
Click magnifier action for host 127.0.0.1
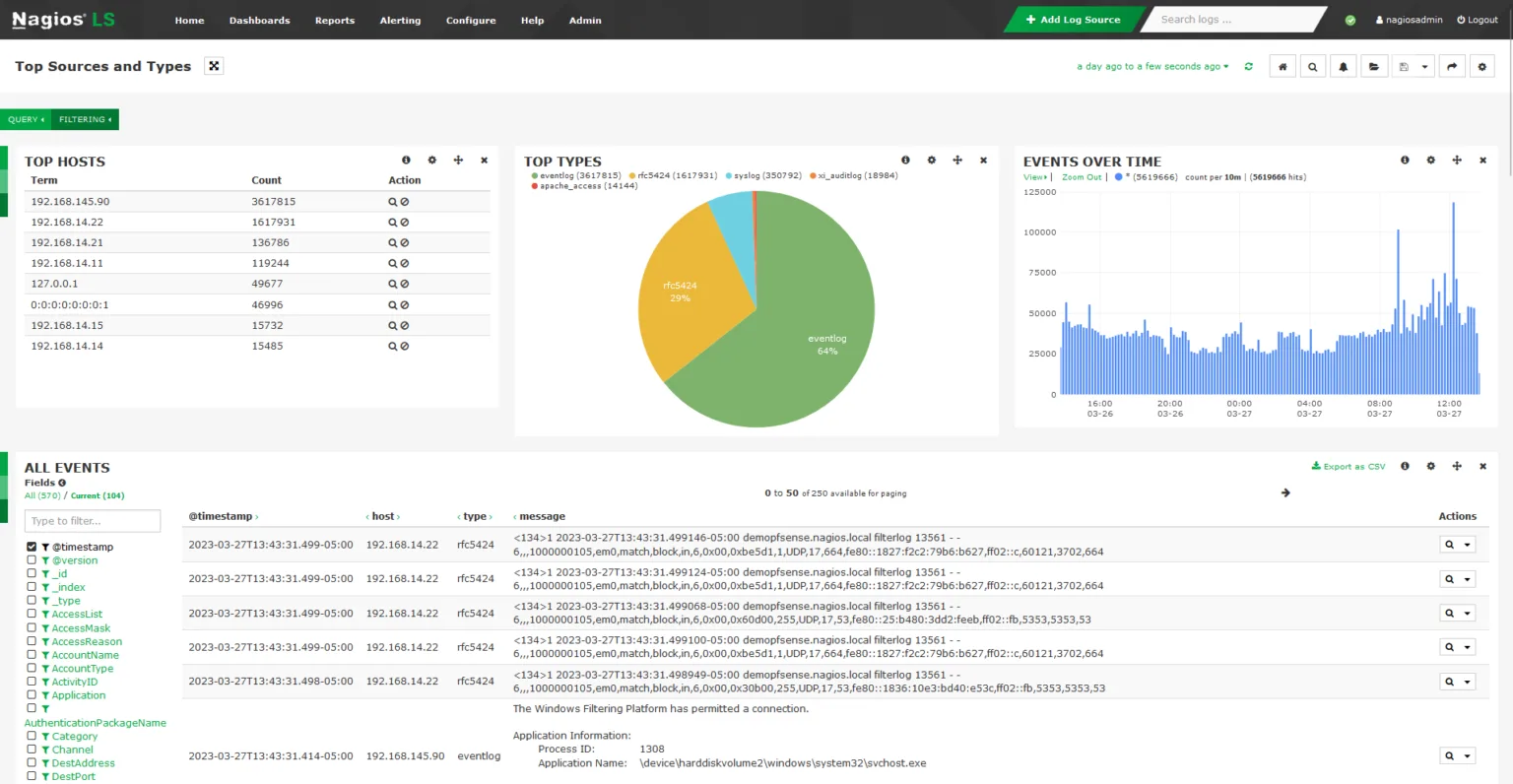pyautogui.click(x=392, y=284)
